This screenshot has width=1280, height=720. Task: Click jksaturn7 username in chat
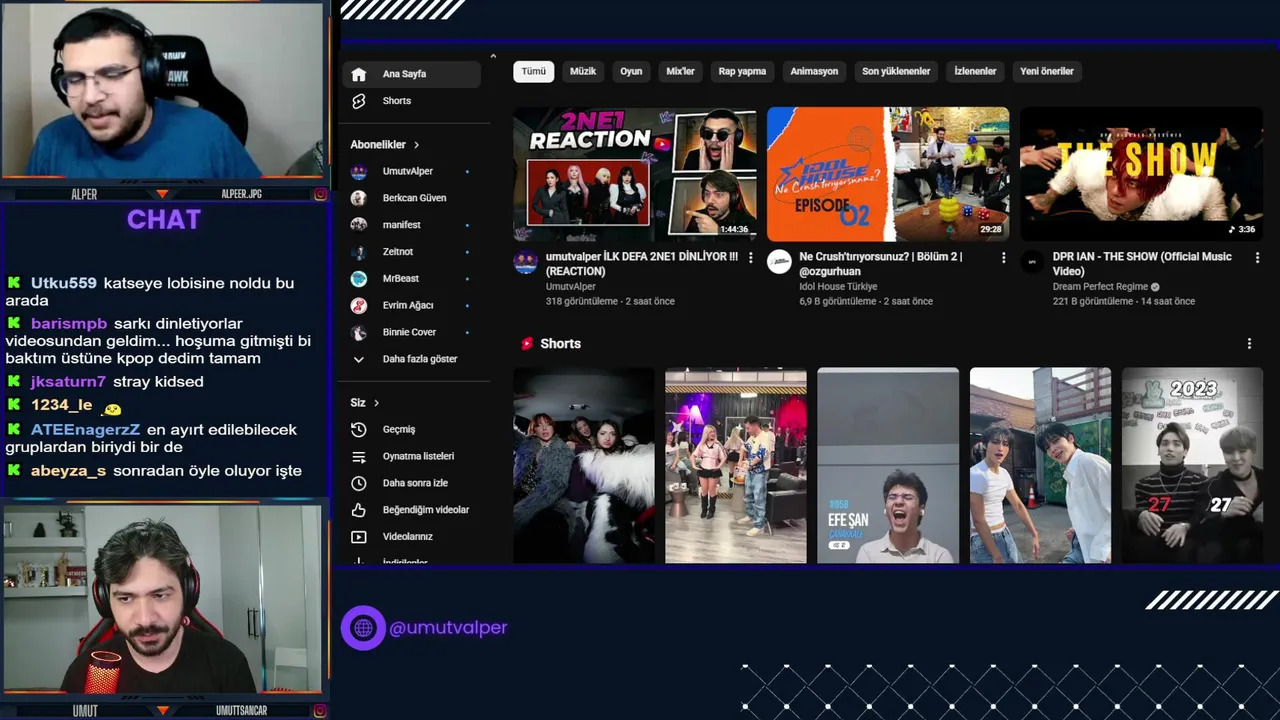pyautogui.click(x=68, y=382)
